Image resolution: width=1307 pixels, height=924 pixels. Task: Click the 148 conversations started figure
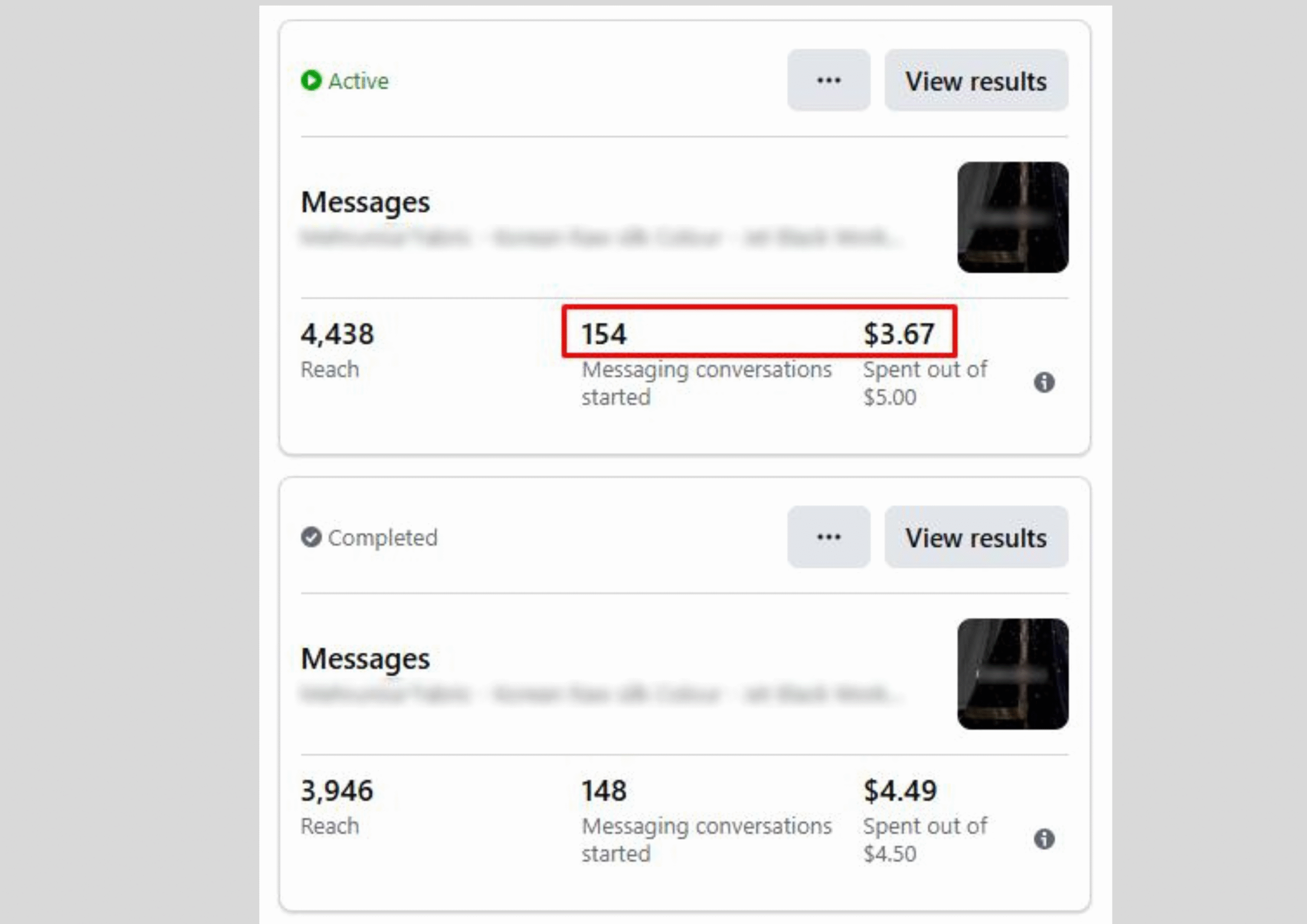604,791
